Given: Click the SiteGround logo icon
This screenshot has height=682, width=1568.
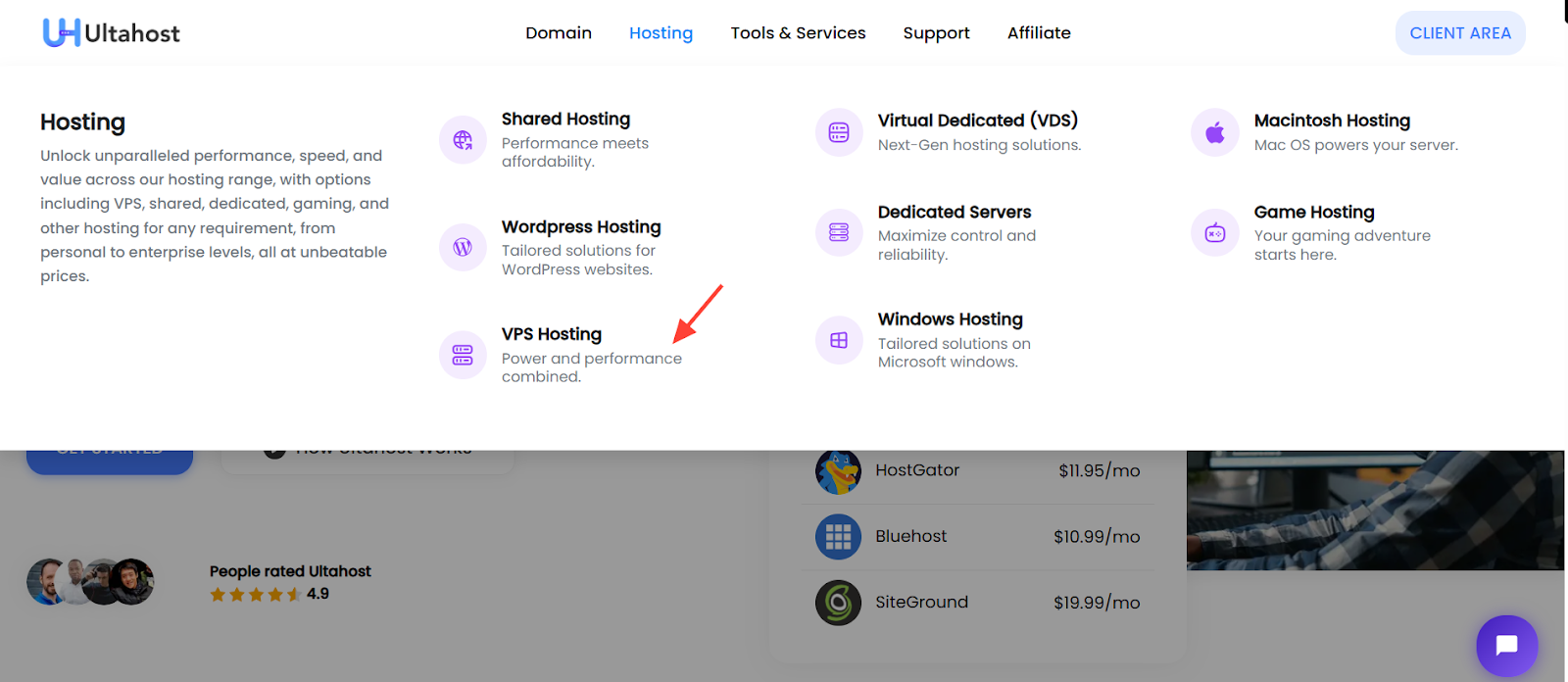Looking at the screenshot, I should (838, 603).
